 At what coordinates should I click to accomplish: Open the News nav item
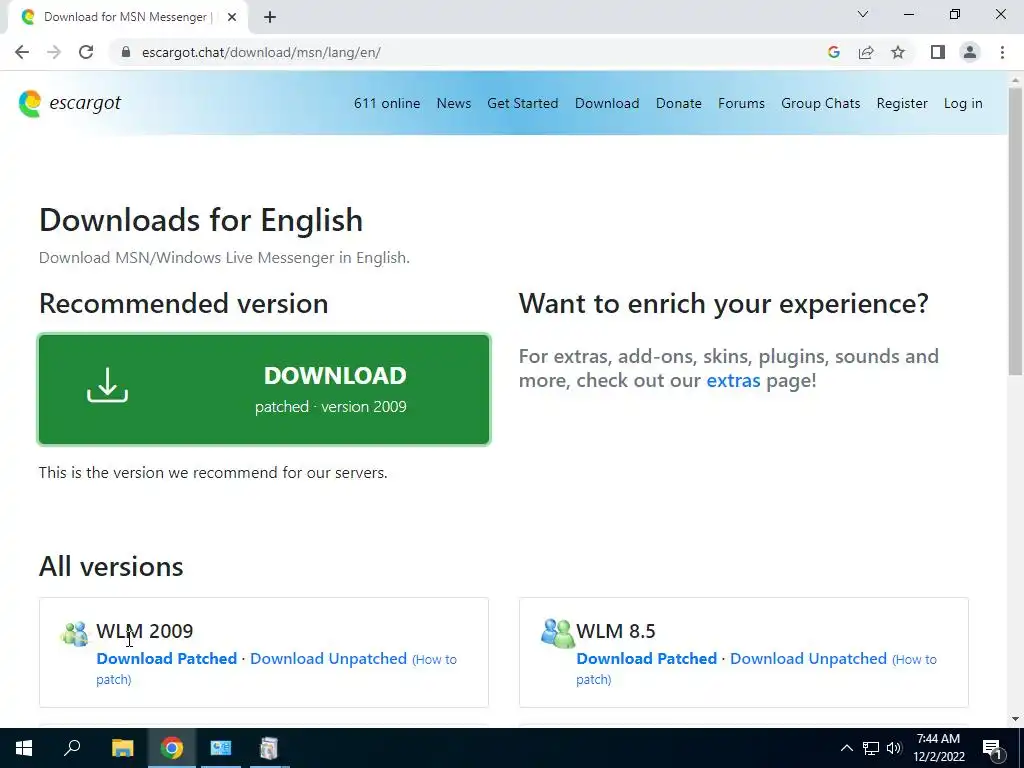[454, 103]
